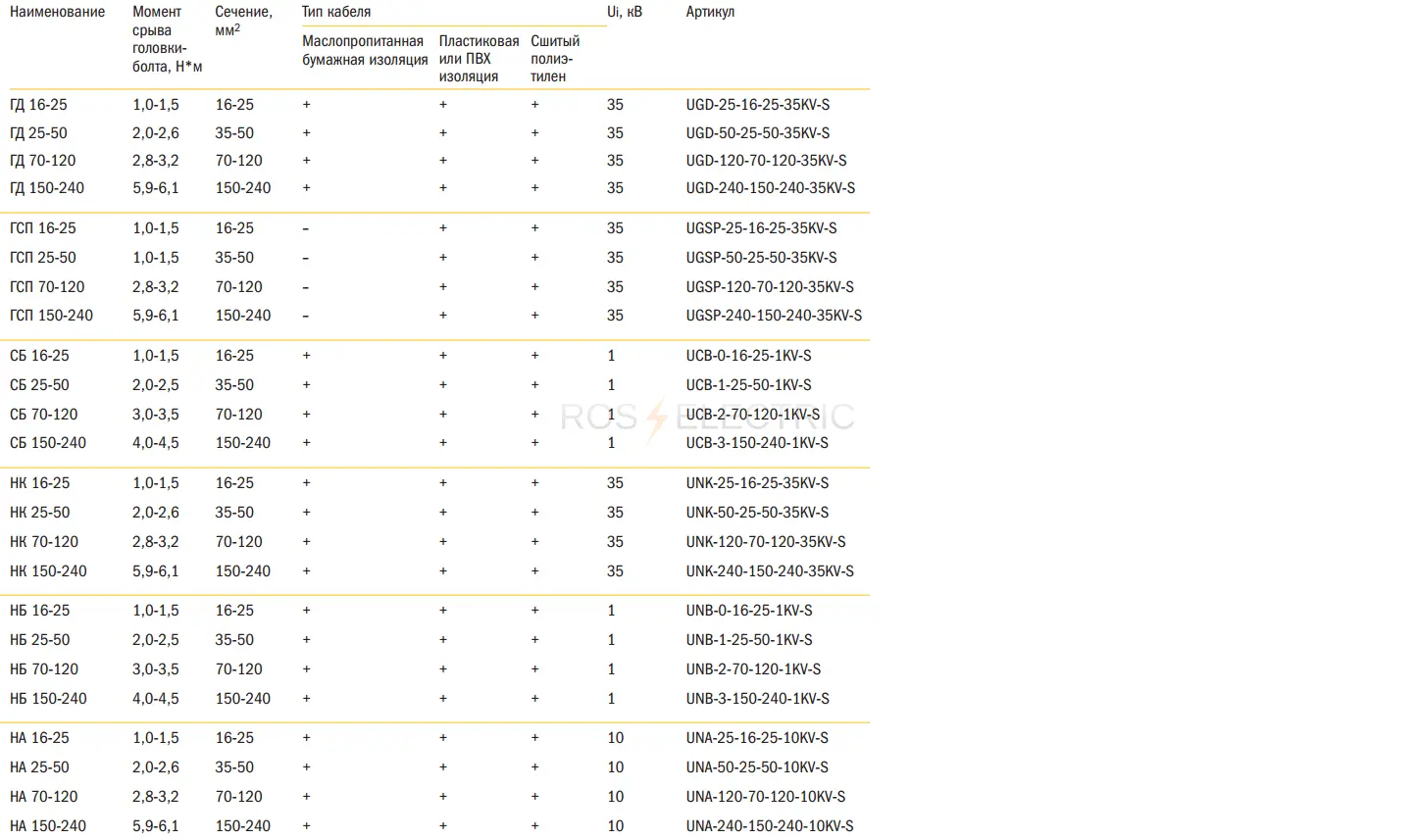
Task: Click article 'UGSP-25-16-25-35KV-S'
Action: (x=762, y=228)
